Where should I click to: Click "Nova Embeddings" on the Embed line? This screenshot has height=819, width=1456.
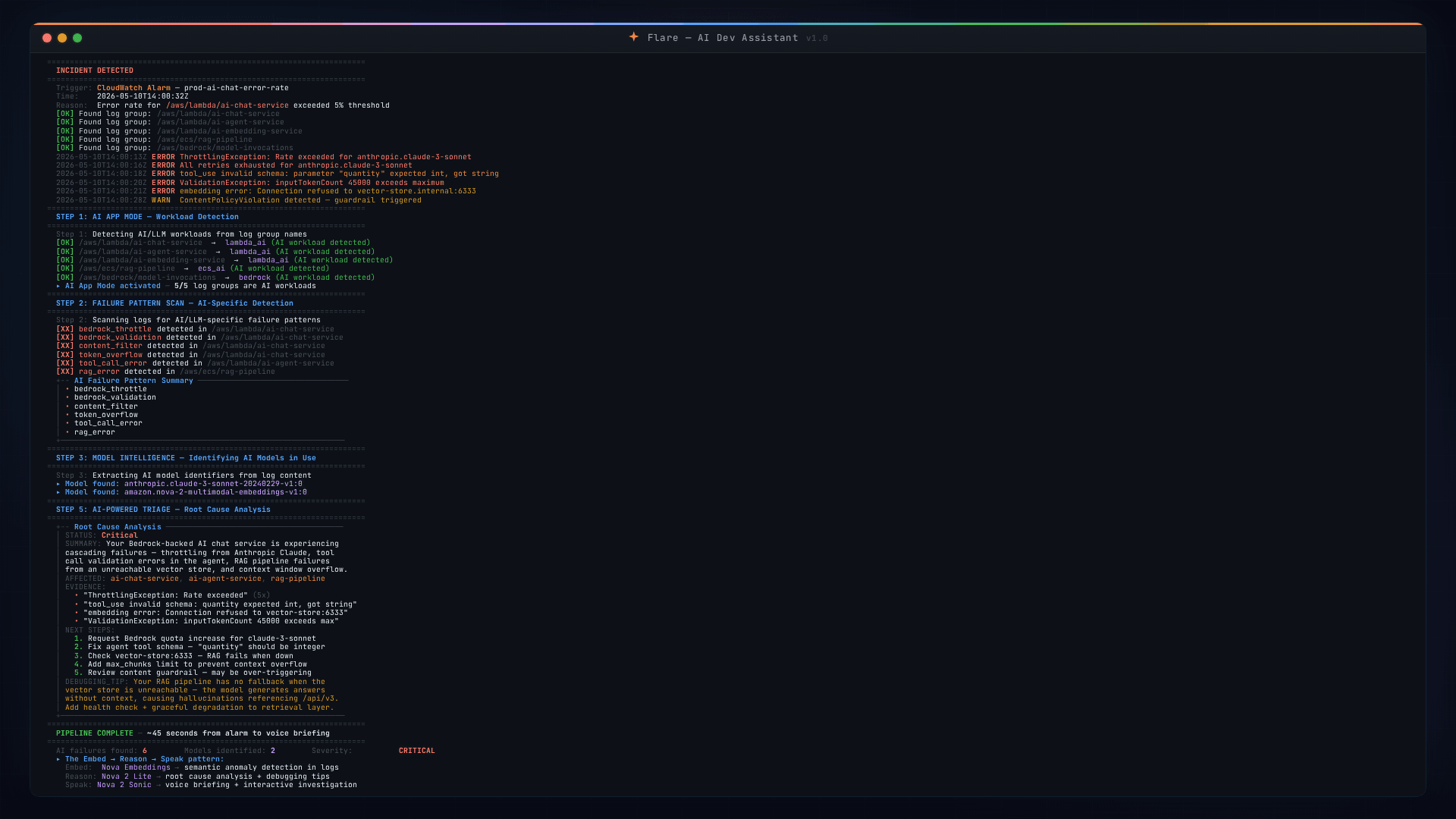pos(136,767)
